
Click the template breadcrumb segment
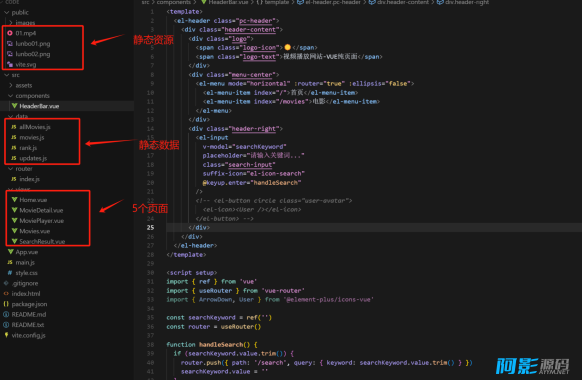coord(277,2)
